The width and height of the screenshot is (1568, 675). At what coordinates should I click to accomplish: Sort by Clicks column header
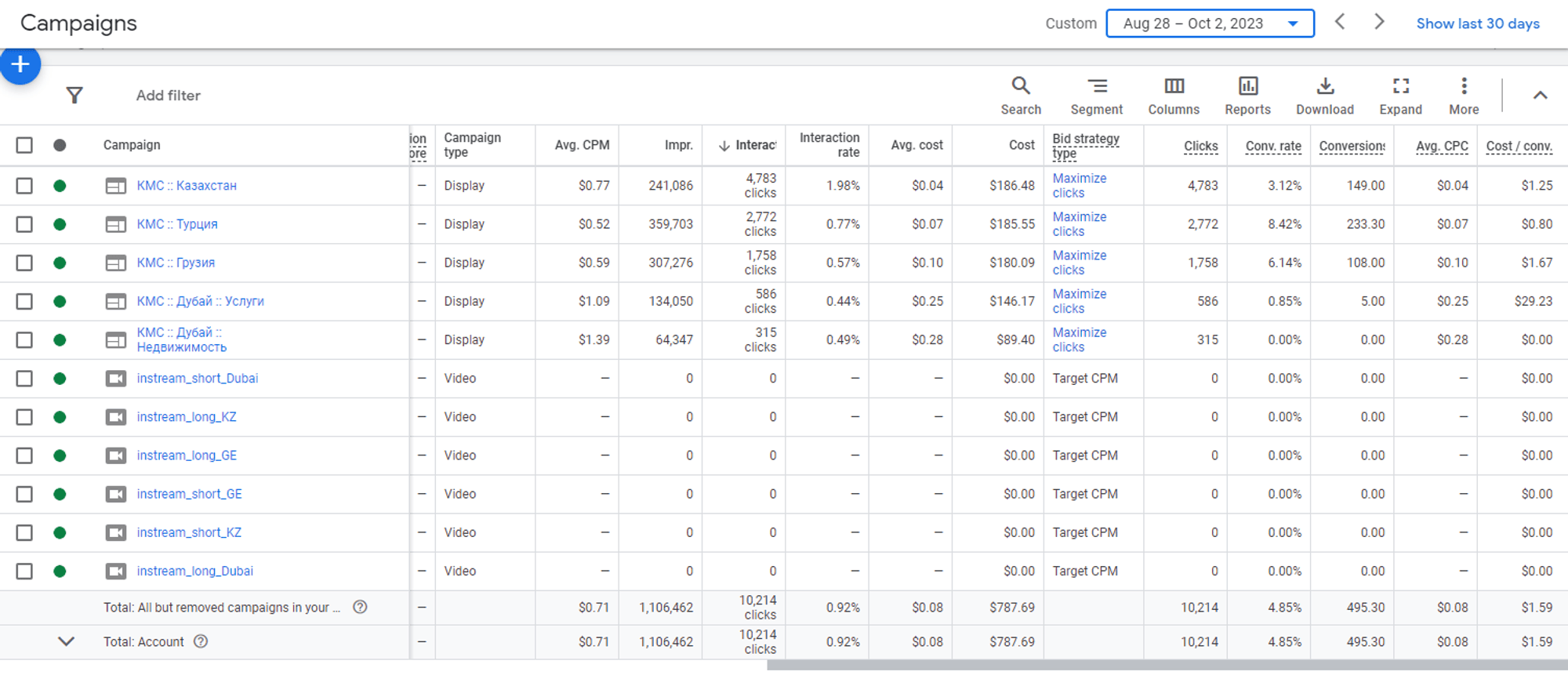point(1201,146)
